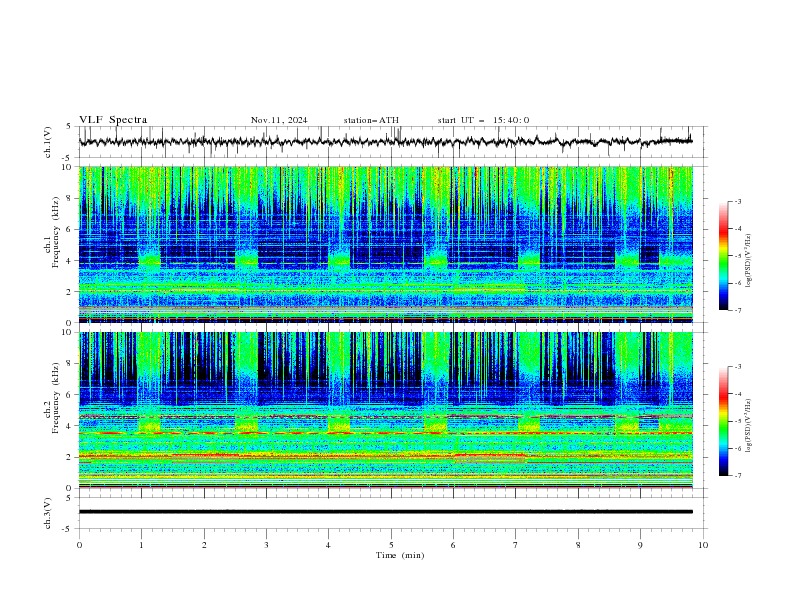The image size is (792, 612).
Task: Click the time axis tick label "3"
Action: tap(266, 545)
